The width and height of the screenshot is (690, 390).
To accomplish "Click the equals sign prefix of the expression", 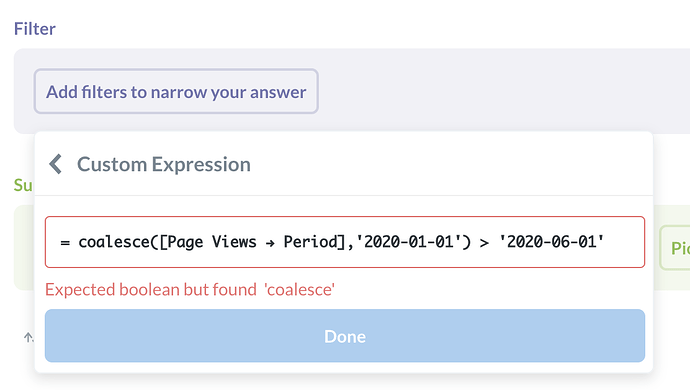I will (x=65, y=243).
